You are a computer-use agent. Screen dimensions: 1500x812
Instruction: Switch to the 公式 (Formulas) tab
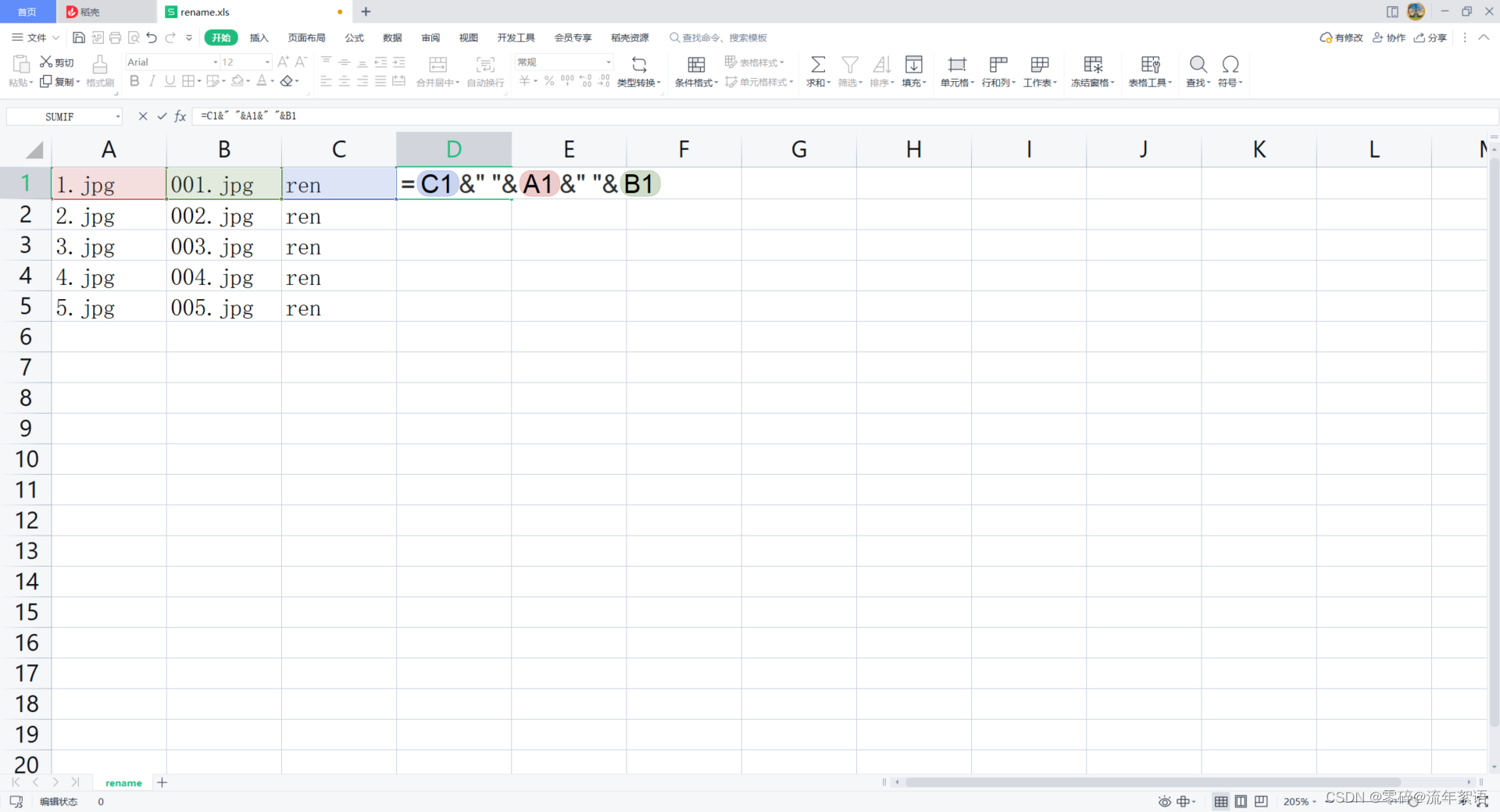pos(354,37)
